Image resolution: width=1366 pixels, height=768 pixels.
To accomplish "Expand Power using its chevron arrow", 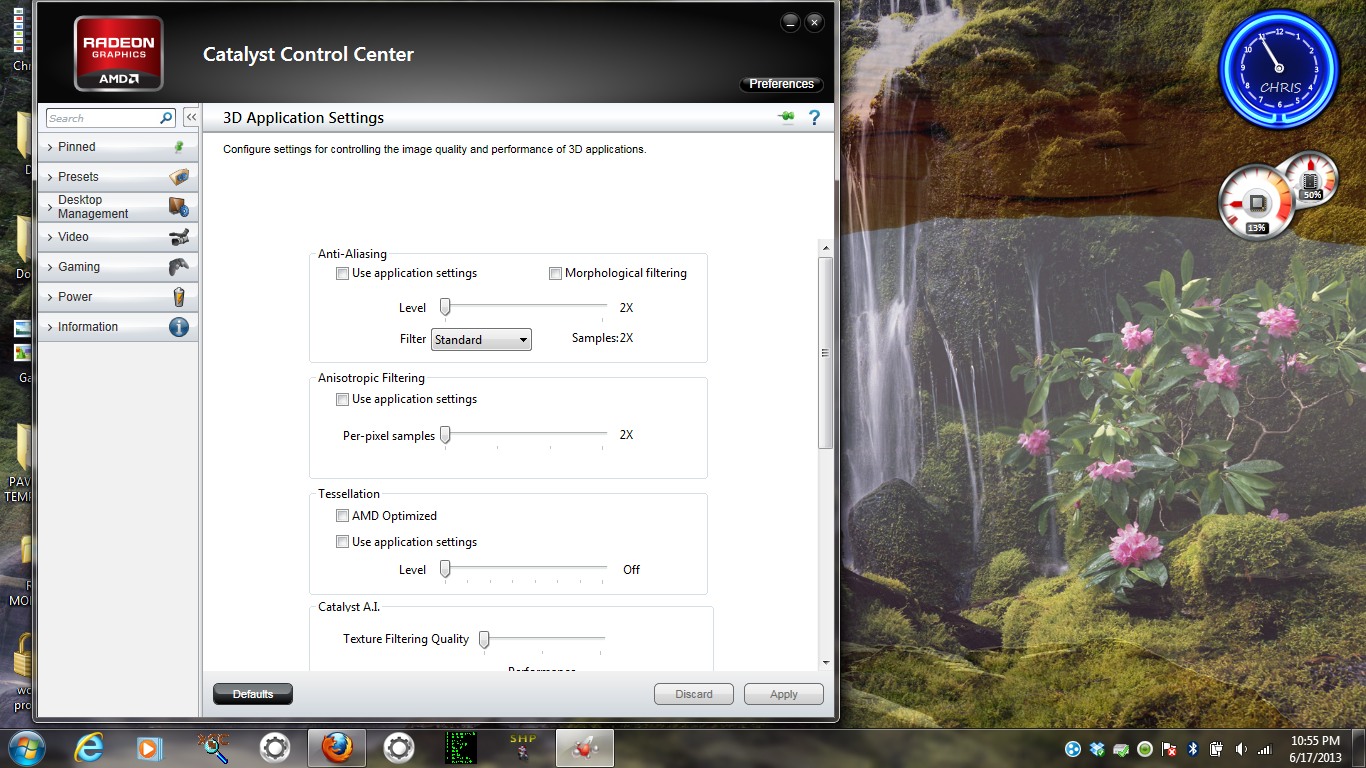I will [50, 297].
